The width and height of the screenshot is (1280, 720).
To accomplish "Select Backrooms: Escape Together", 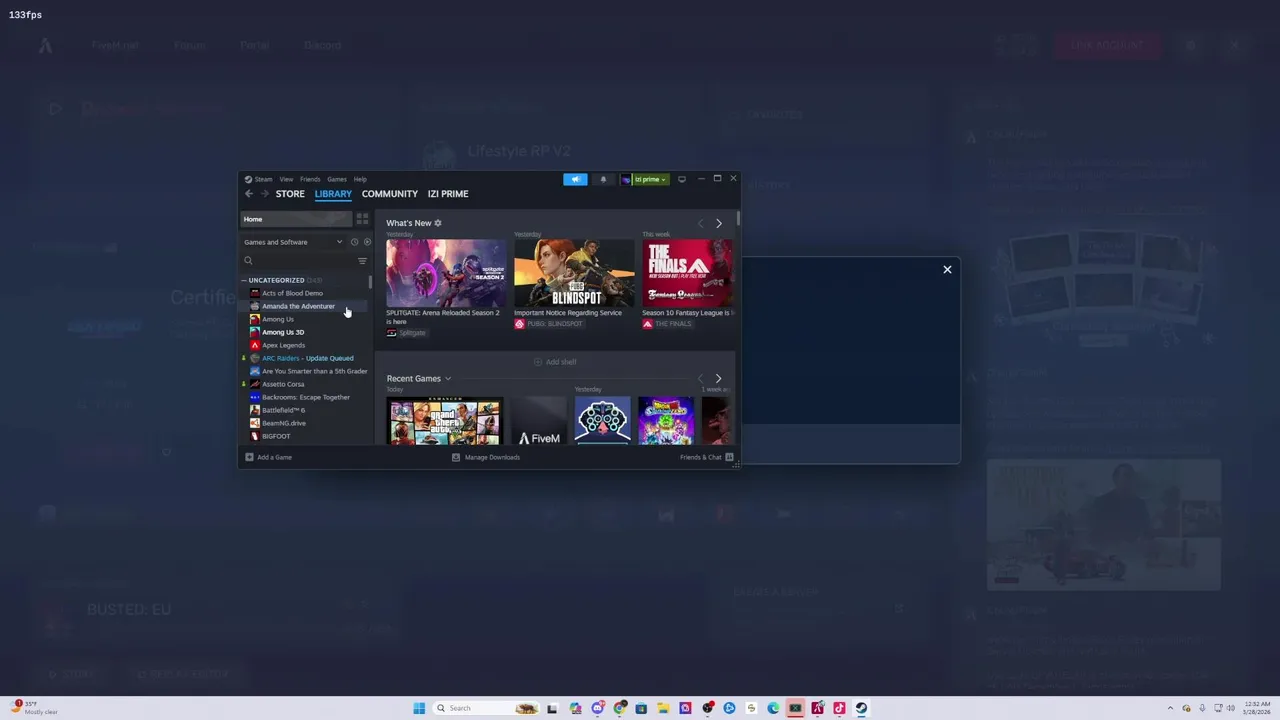I will [304, 397].
